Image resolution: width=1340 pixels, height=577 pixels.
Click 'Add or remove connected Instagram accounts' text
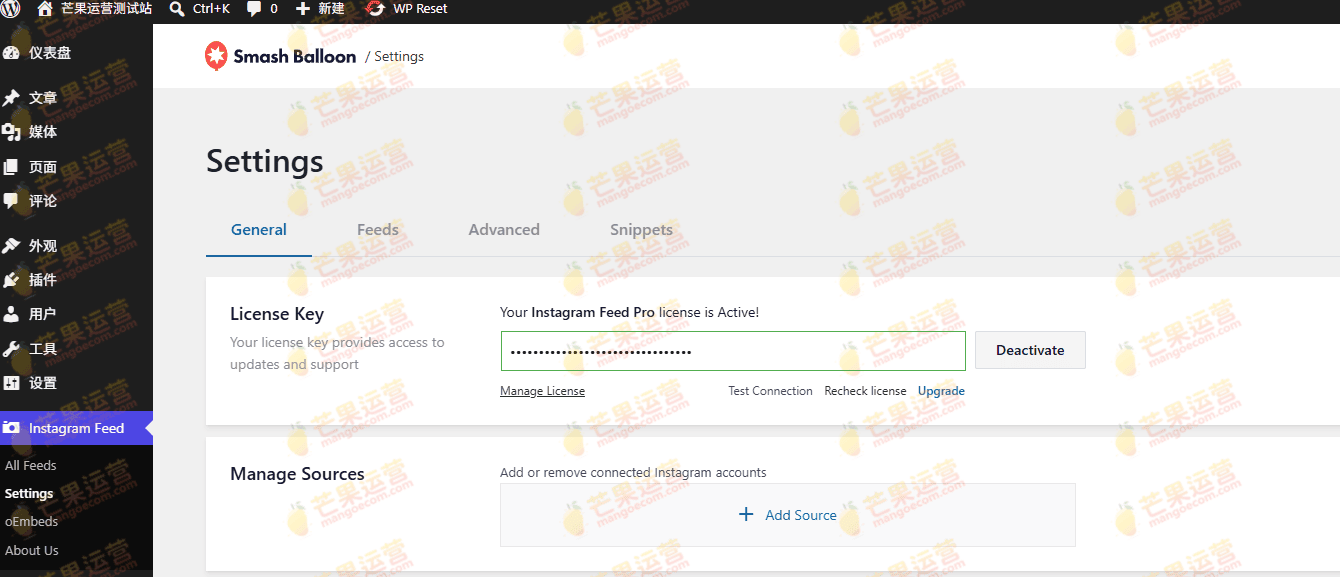633,472
